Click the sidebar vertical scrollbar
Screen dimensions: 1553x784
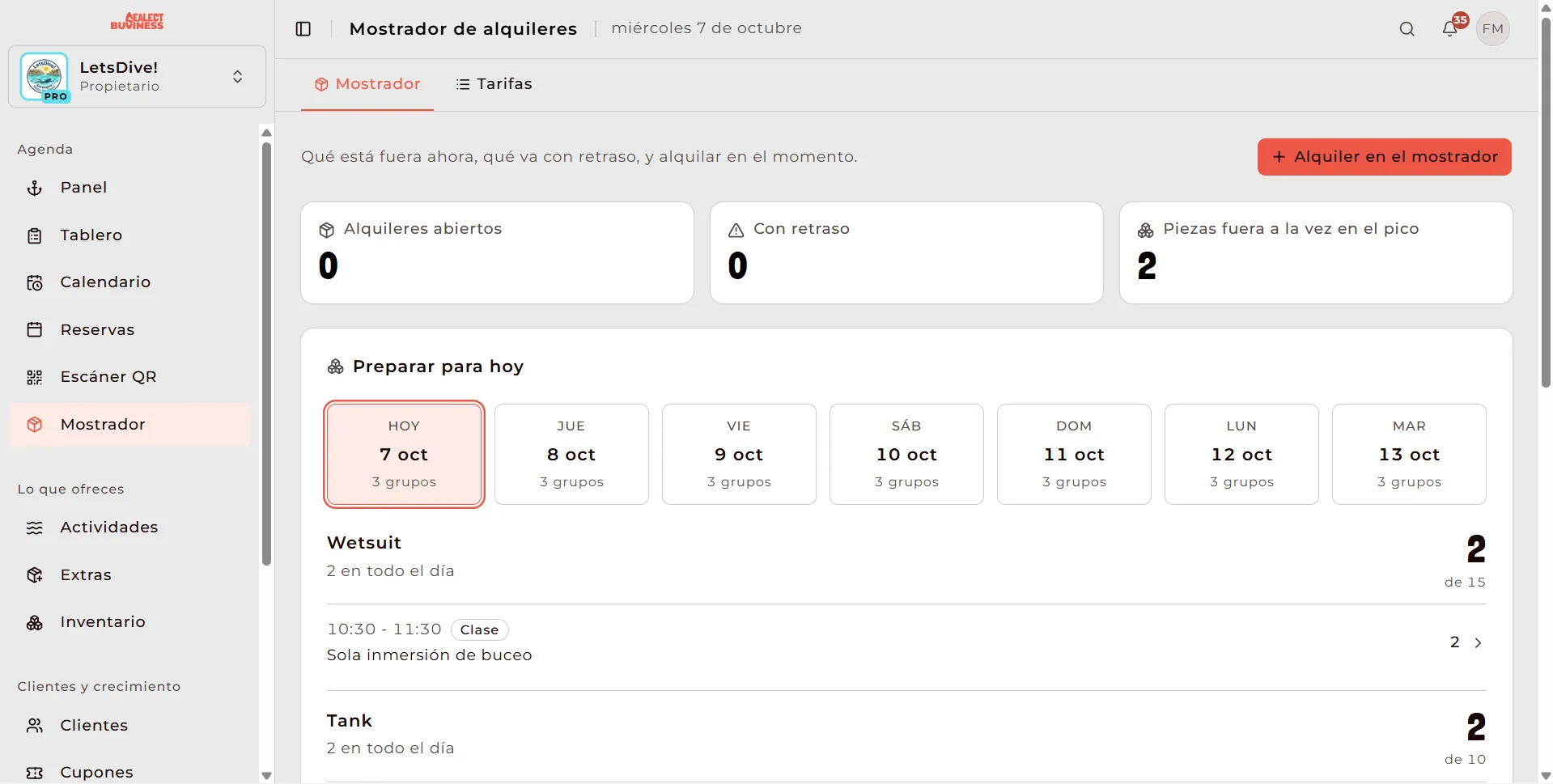266,354
